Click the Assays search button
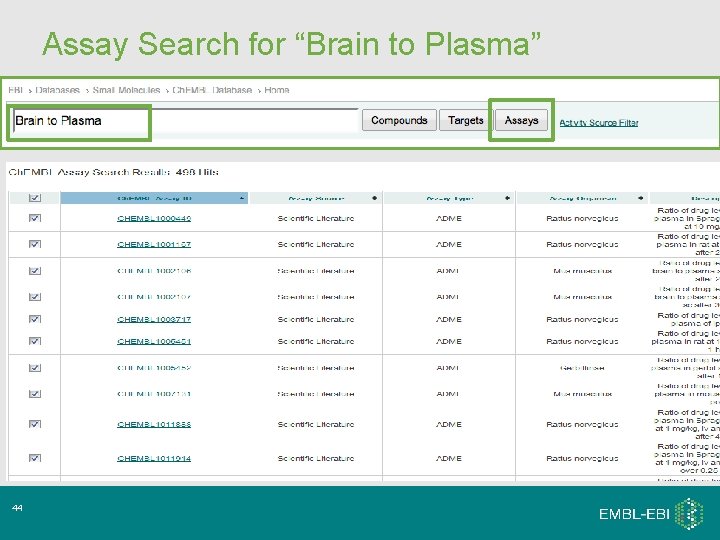The height and width of the screenshot is (540, 720). (521, 120)
